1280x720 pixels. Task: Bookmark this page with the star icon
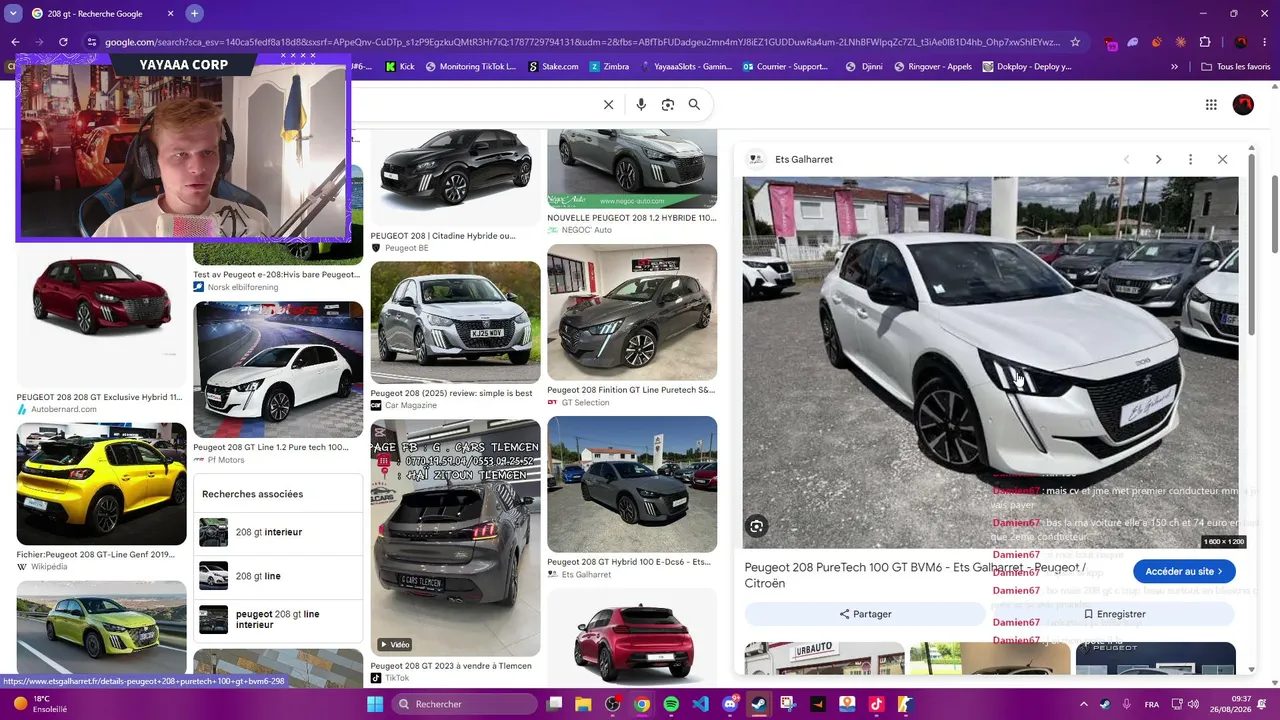[1075, 42]
